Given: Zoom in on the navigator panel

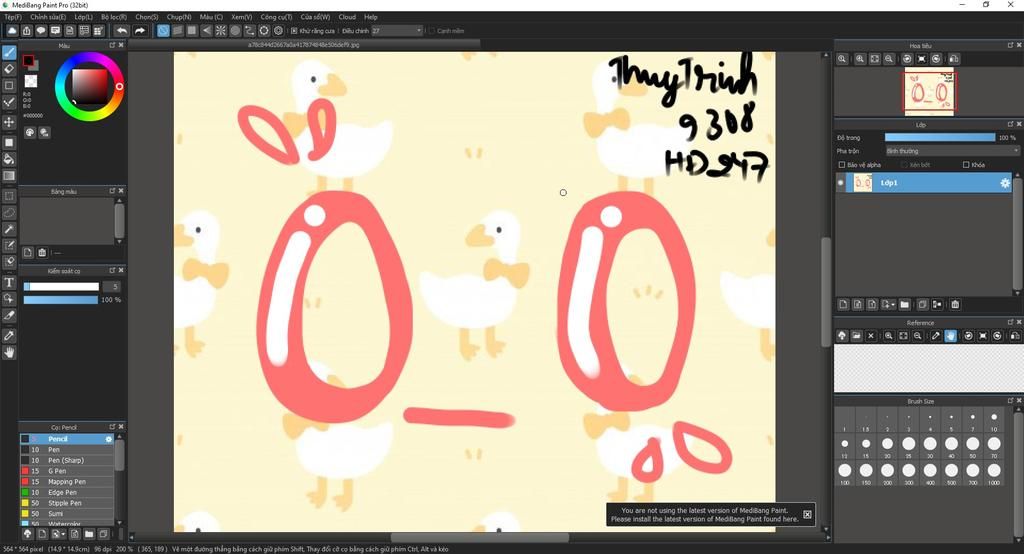Looking at the screenshot, I should [860, 59].
